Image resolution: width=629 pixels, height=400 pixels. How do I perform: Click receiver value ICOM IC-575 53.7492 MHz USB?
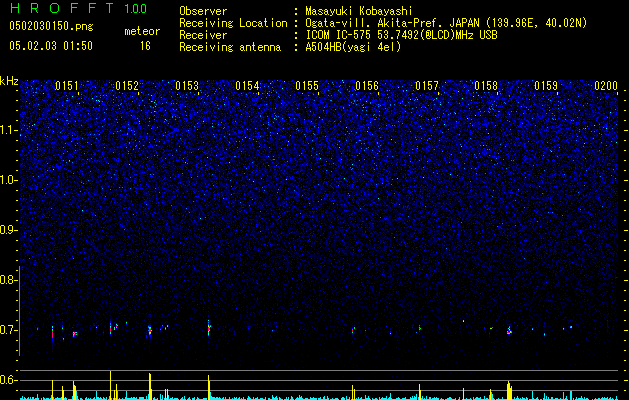tap(401, 35)
